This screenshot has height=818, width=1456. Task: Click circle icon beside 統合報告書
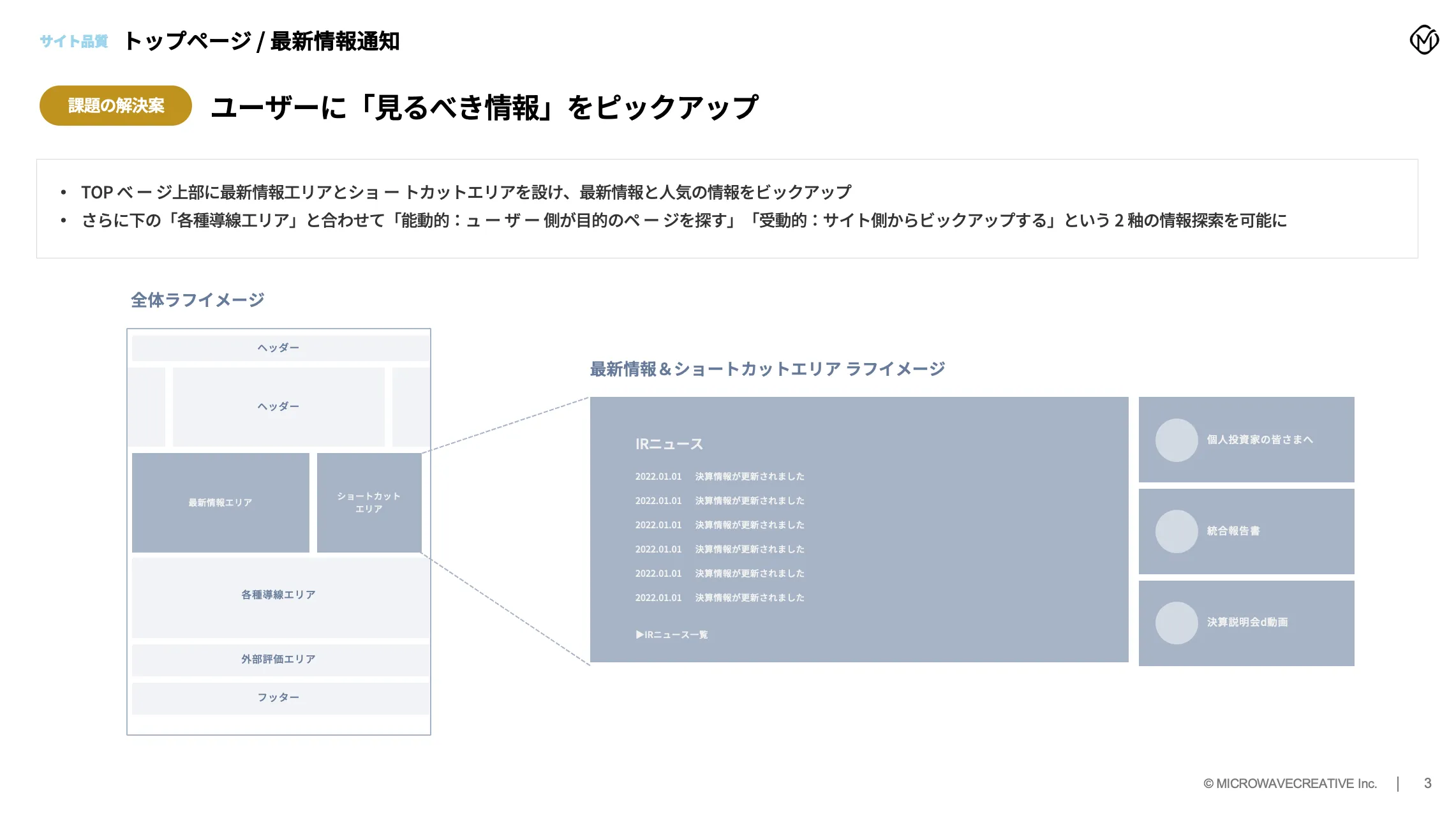coord(1176,532)
